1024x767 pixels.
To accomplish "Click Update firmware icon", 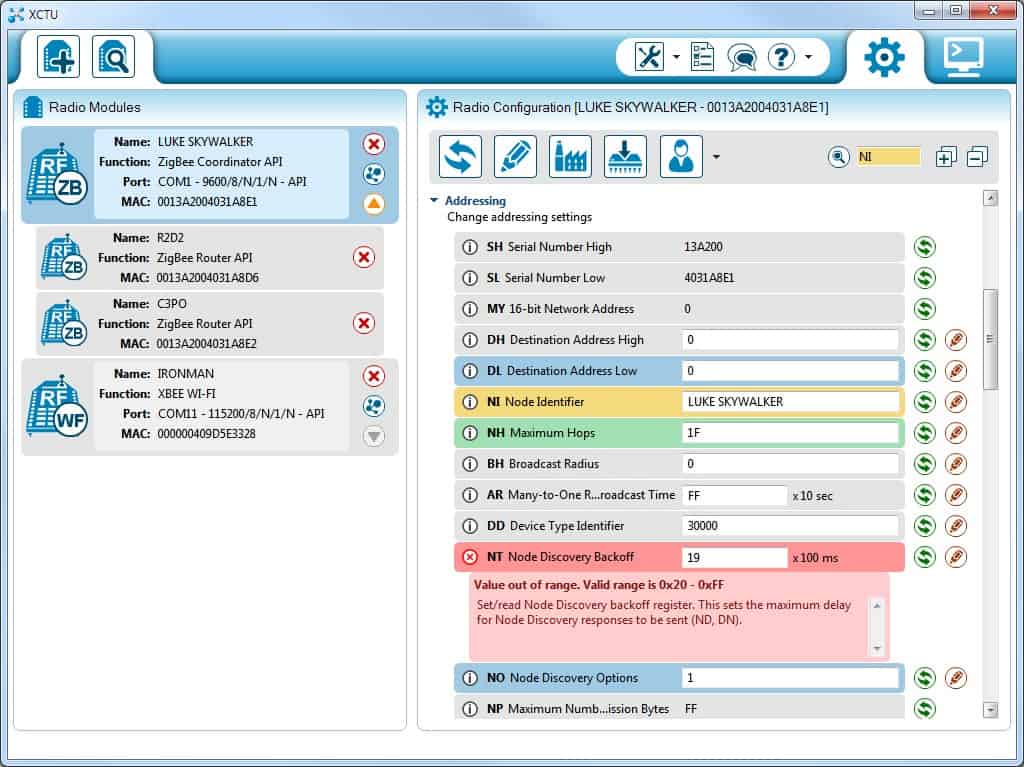I will coord(625,157).
